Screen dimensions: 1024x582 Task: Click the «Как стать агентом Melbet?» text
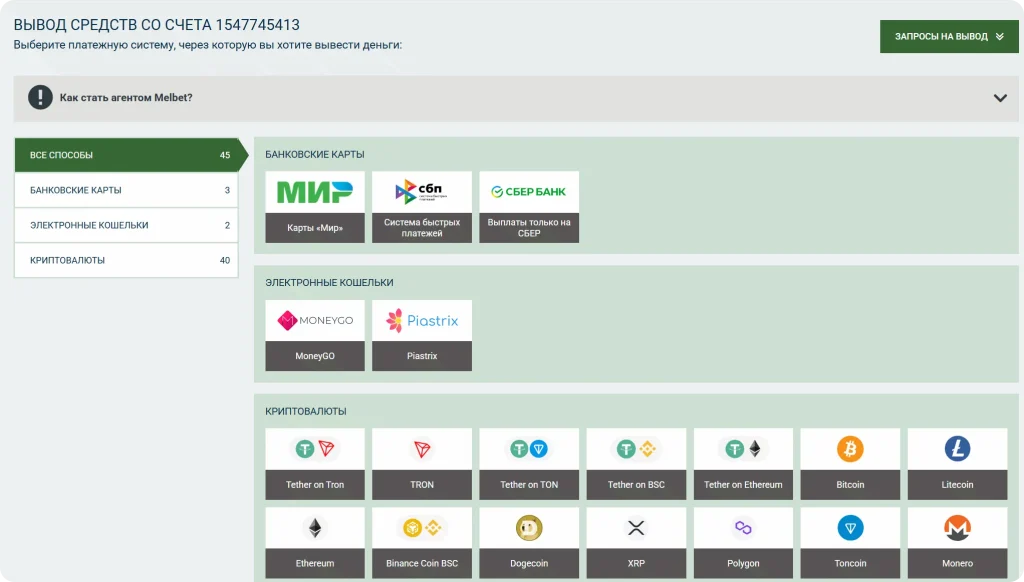click(126, 98)
